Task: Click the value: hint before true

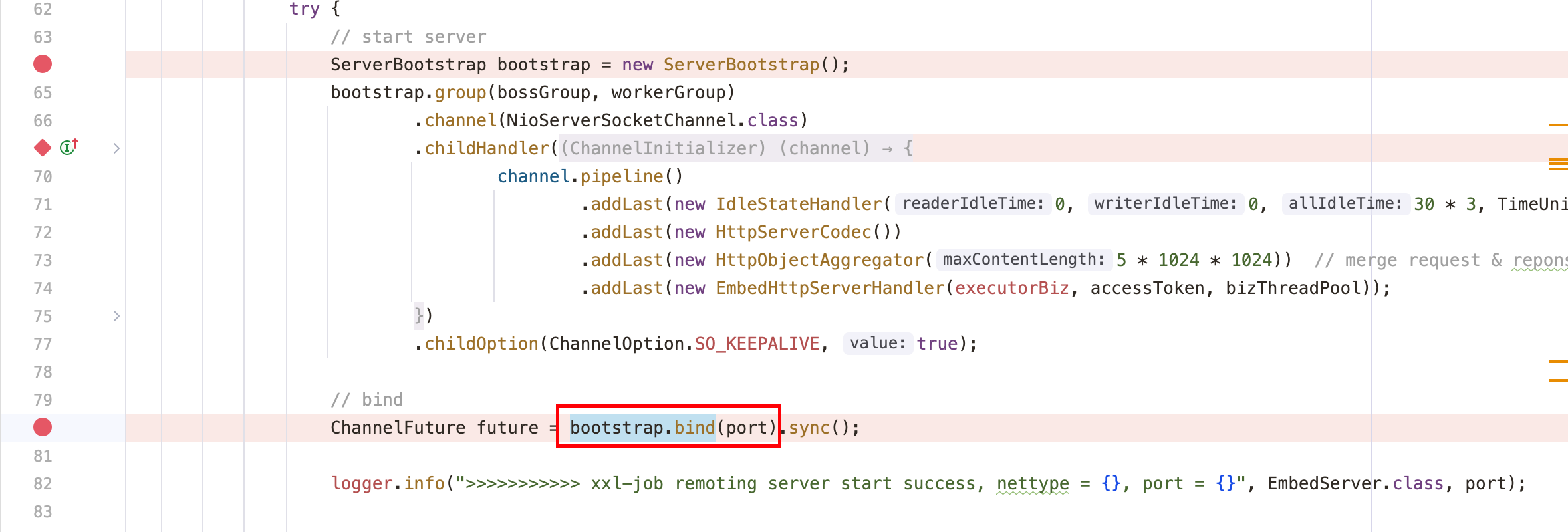Action: click(x=877, y=344)
